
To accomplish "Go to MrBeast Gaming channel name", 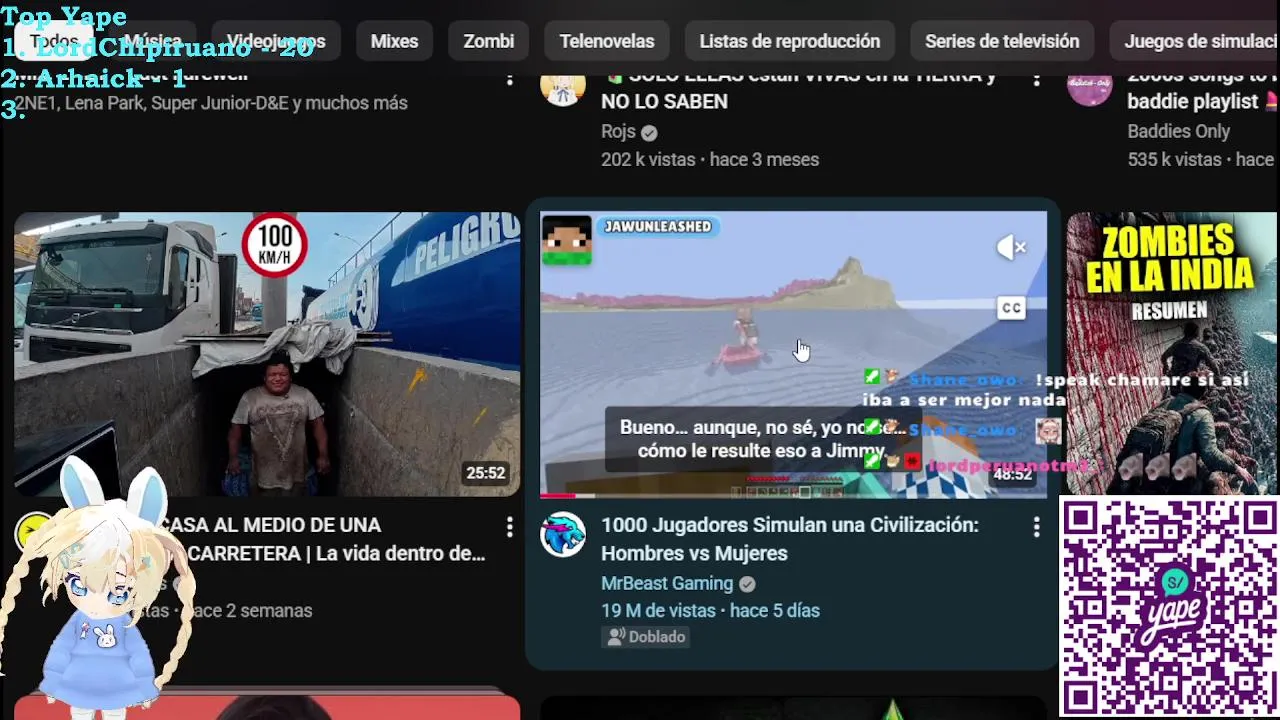I will [x=667, y=583].
